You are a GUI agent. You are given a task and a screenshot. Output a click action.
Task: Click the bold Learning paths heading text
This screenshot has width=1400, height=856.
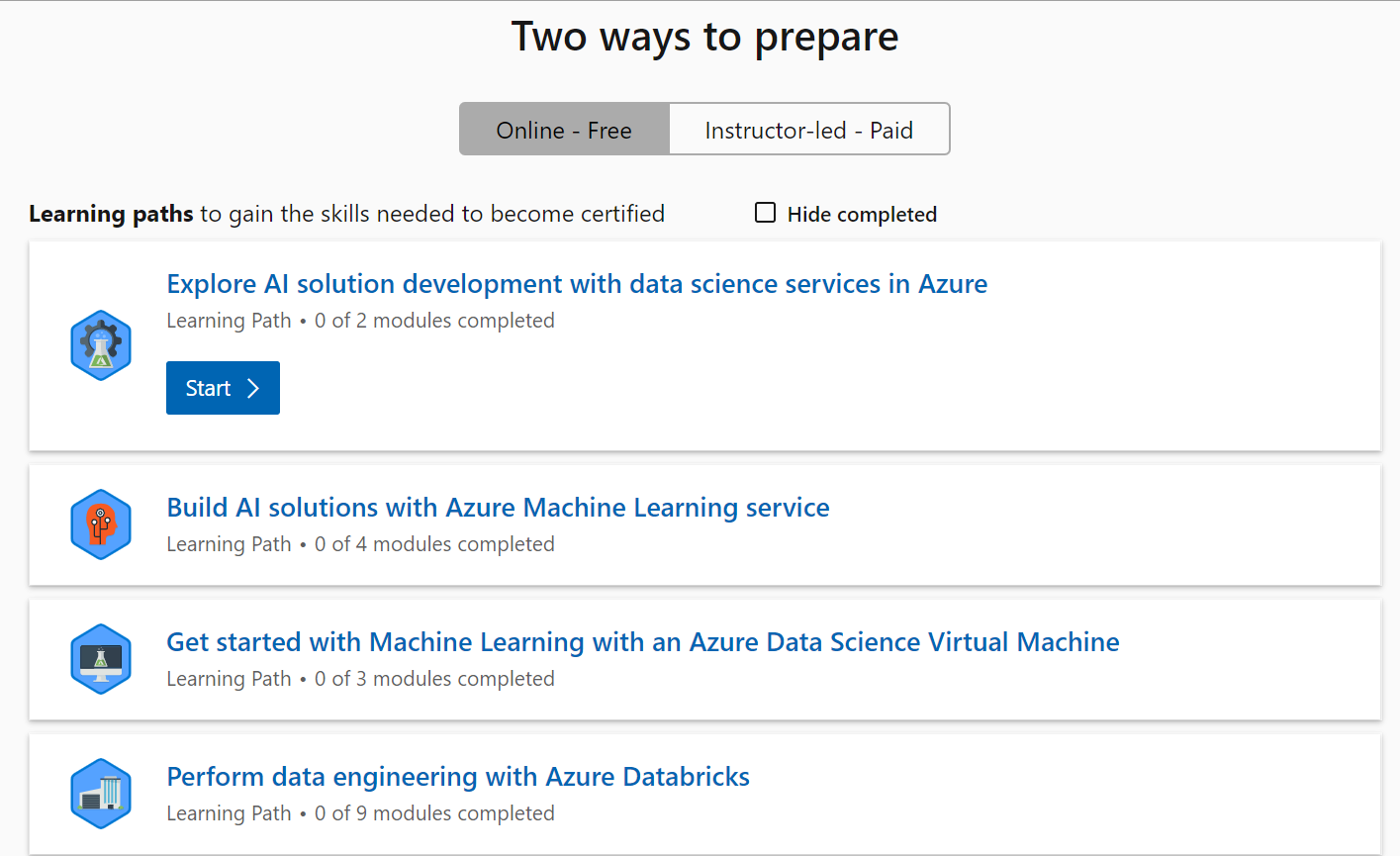(x=111, y=214)
